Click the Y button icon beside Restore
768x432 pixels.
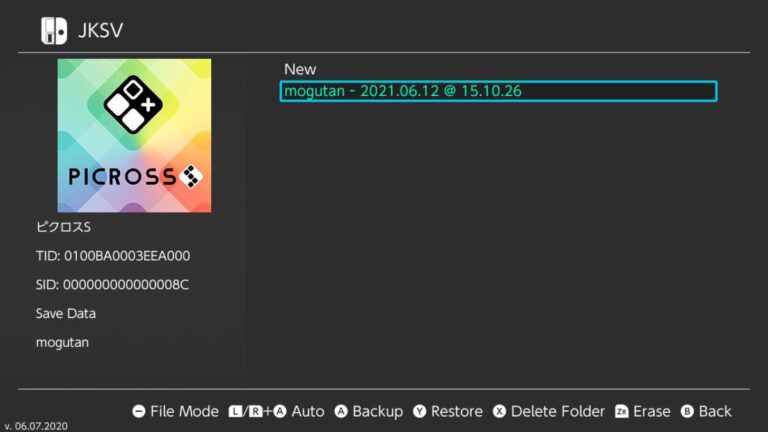pyautogui.click(x=419, y=411)
